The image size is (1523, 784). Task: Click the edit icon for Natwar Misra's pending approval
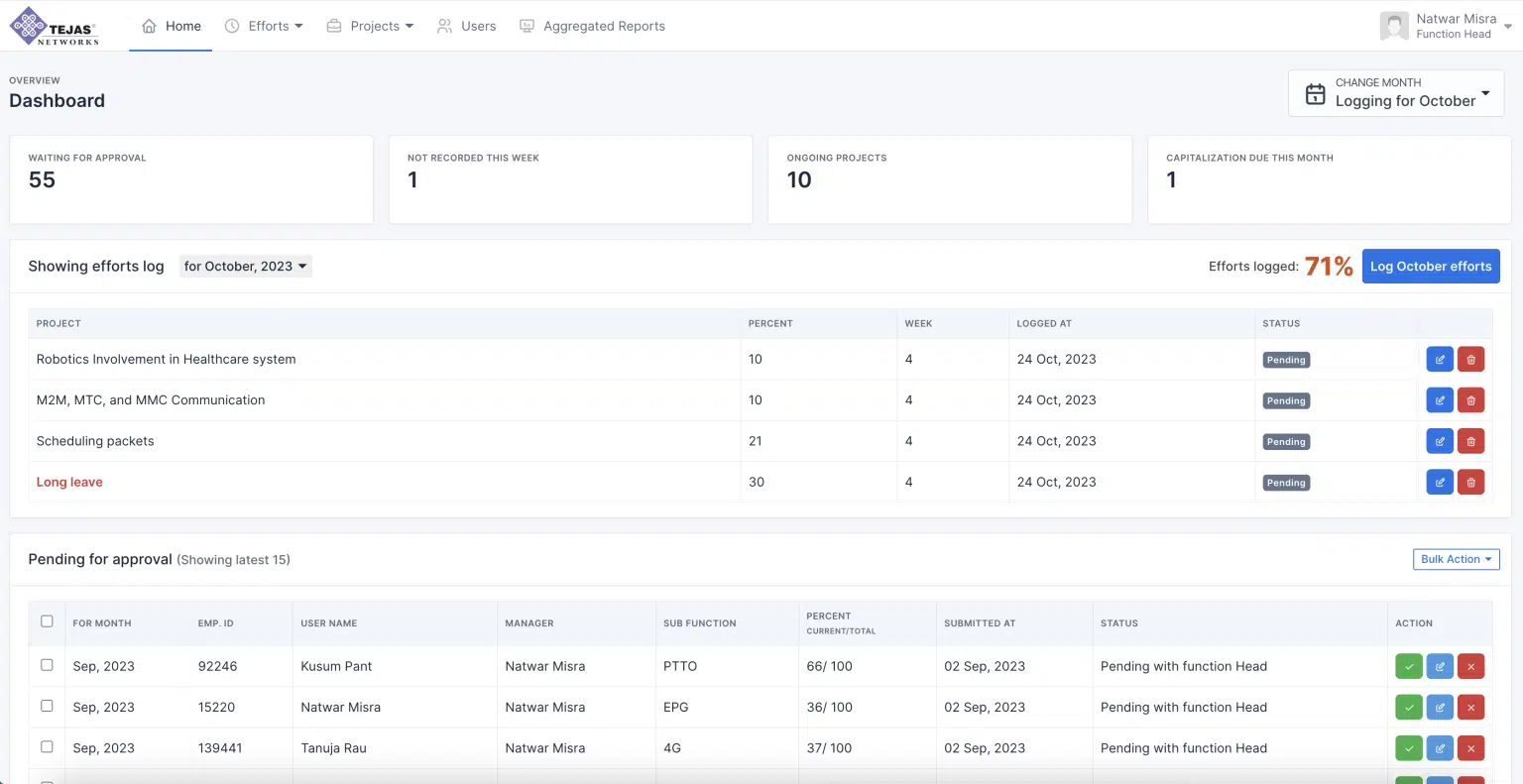[x=1440, y=707]
